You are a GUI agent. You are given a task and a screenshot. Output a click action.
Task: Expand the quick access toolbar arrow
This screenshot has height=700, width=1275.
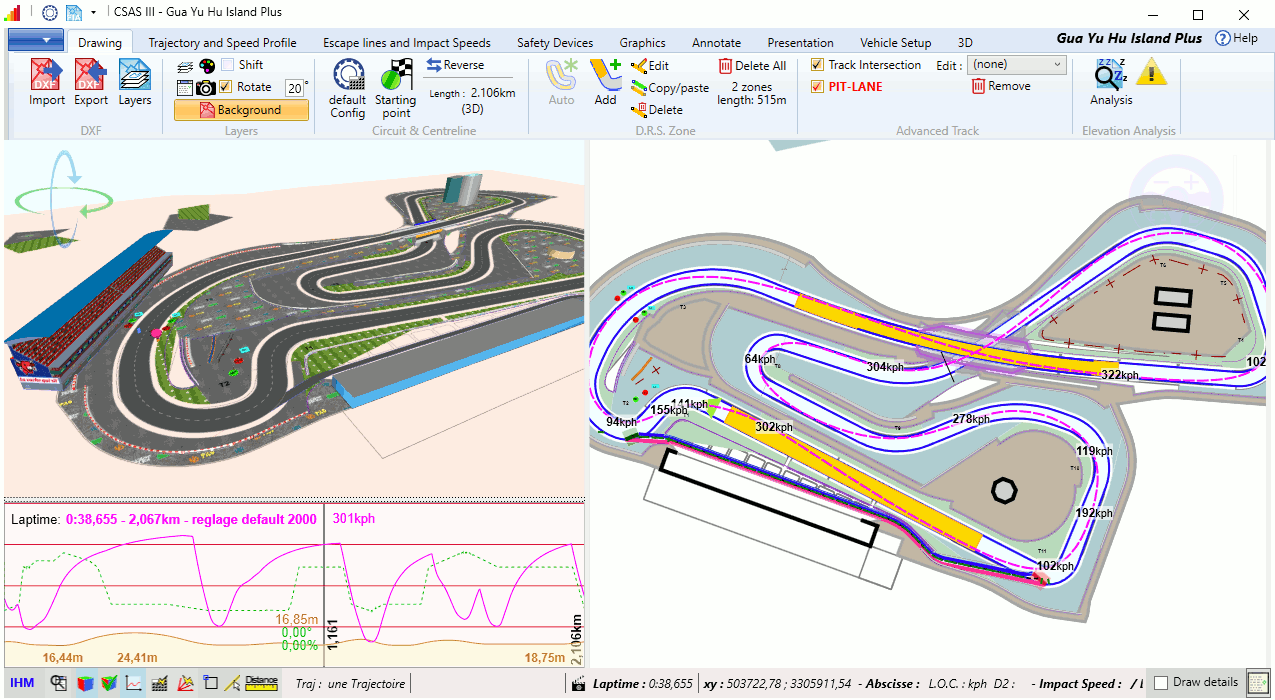point(93,13)
